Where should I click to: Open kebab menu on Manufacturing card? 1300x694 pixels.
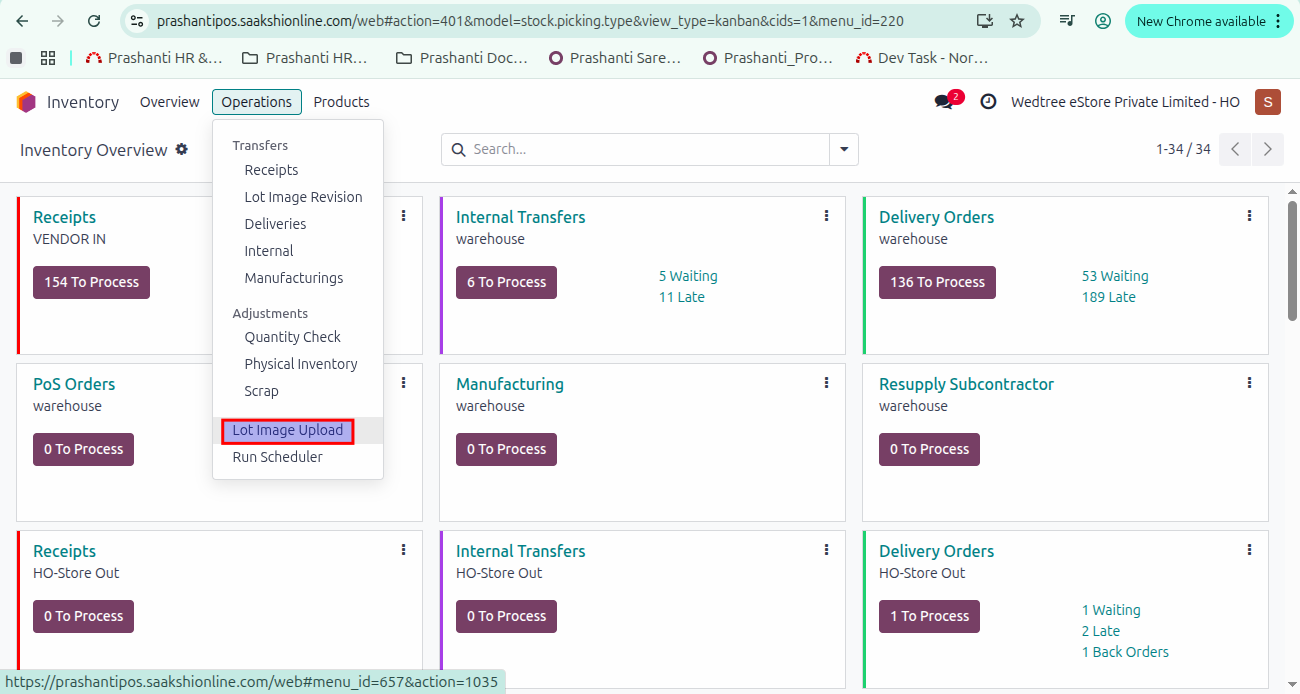coord(826,383)
